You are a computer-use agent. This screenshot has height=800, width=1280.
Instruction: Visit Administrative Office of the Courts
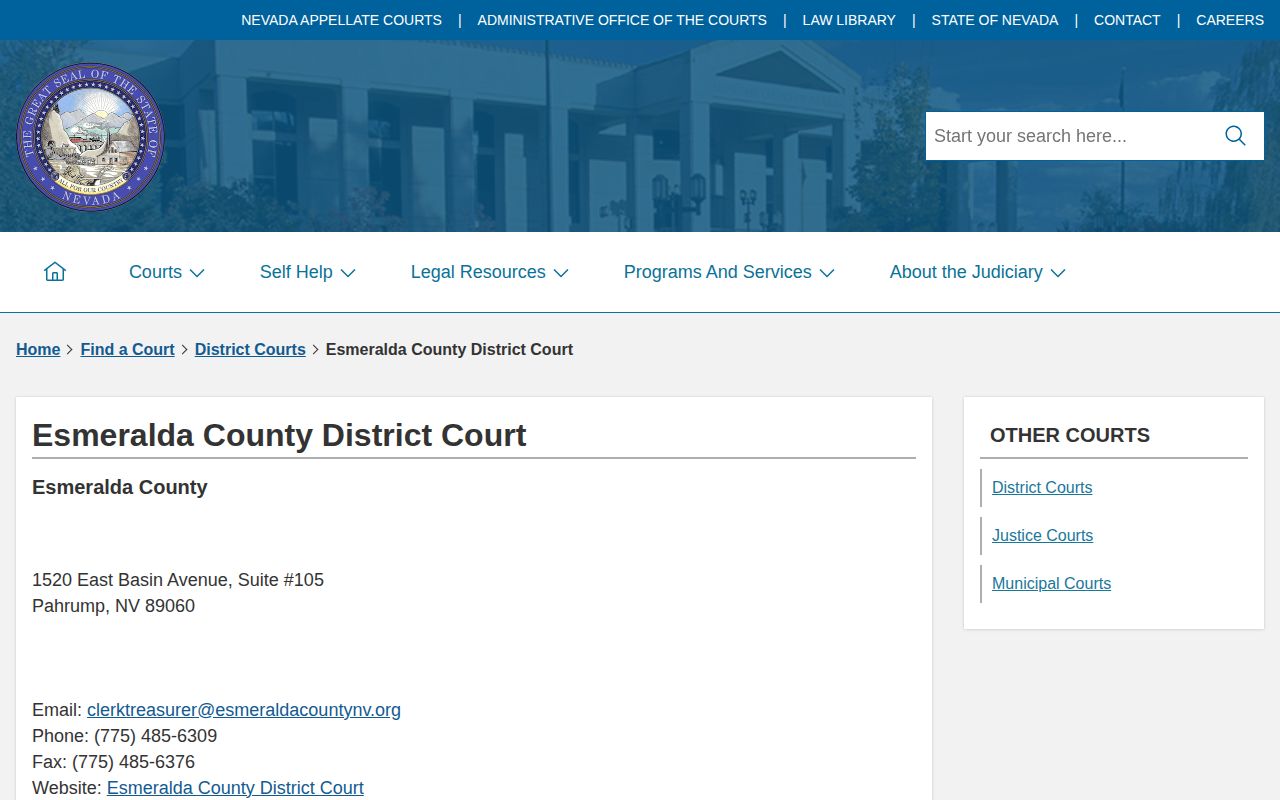[622, 20]
